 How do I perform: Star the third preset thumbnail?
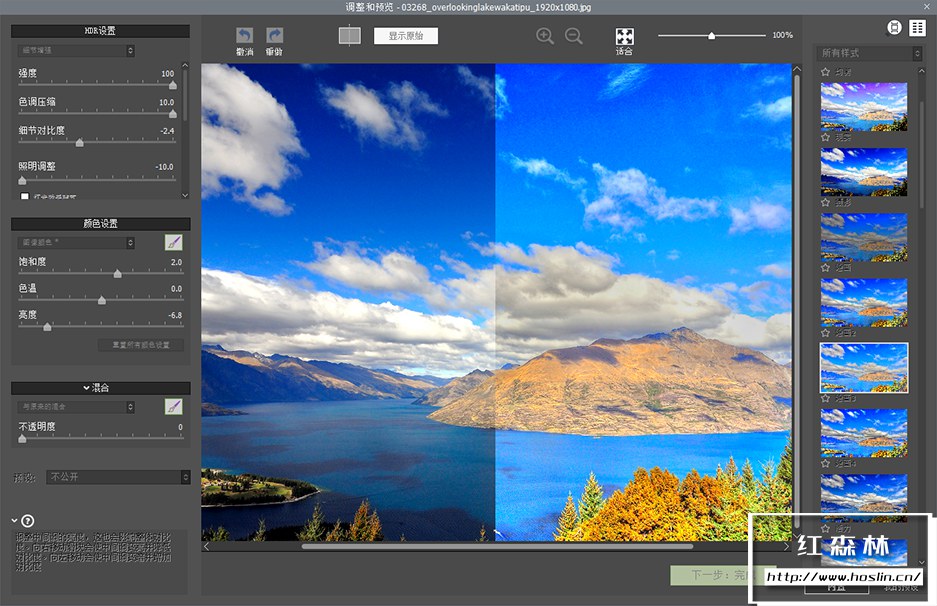(825, 203)
